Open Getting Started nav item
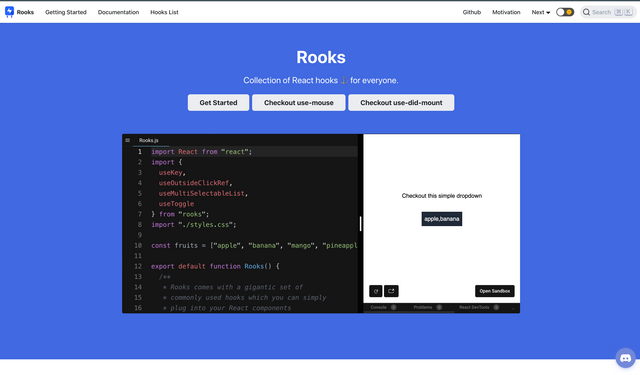The height and width of the screenshot is (375, 640). pos(66,12)
